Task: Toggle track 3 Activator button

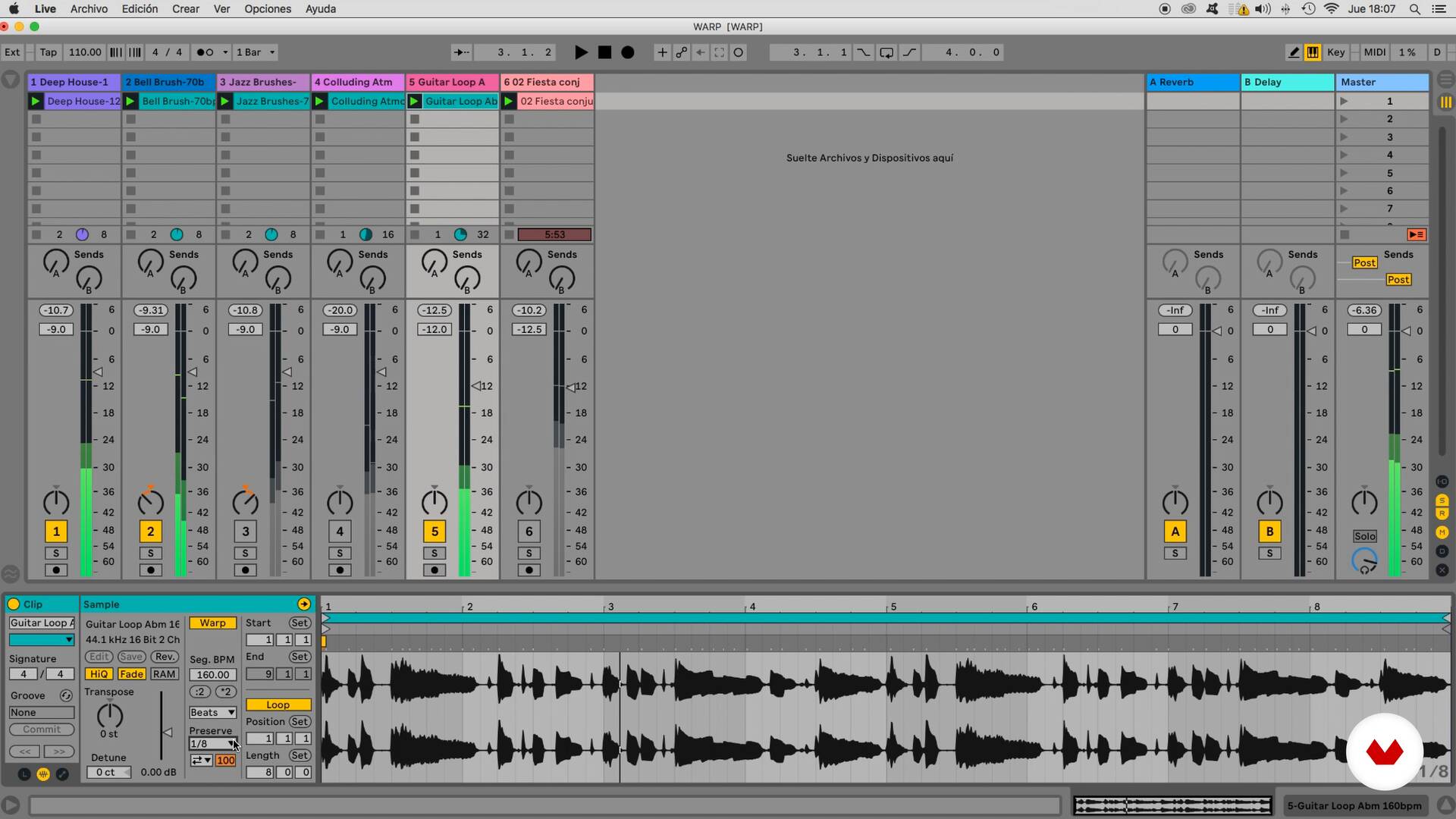Action: (245, 531)
